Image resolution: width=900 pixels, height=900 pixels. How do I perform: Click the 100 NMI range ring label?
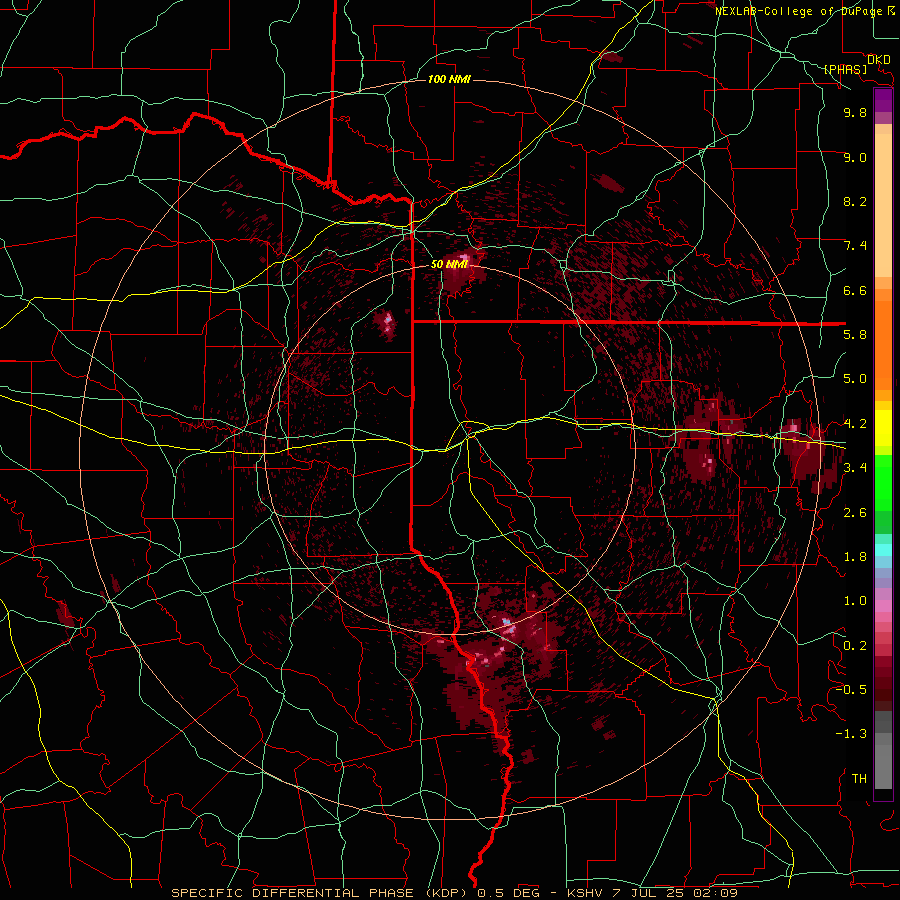point(449,79)
